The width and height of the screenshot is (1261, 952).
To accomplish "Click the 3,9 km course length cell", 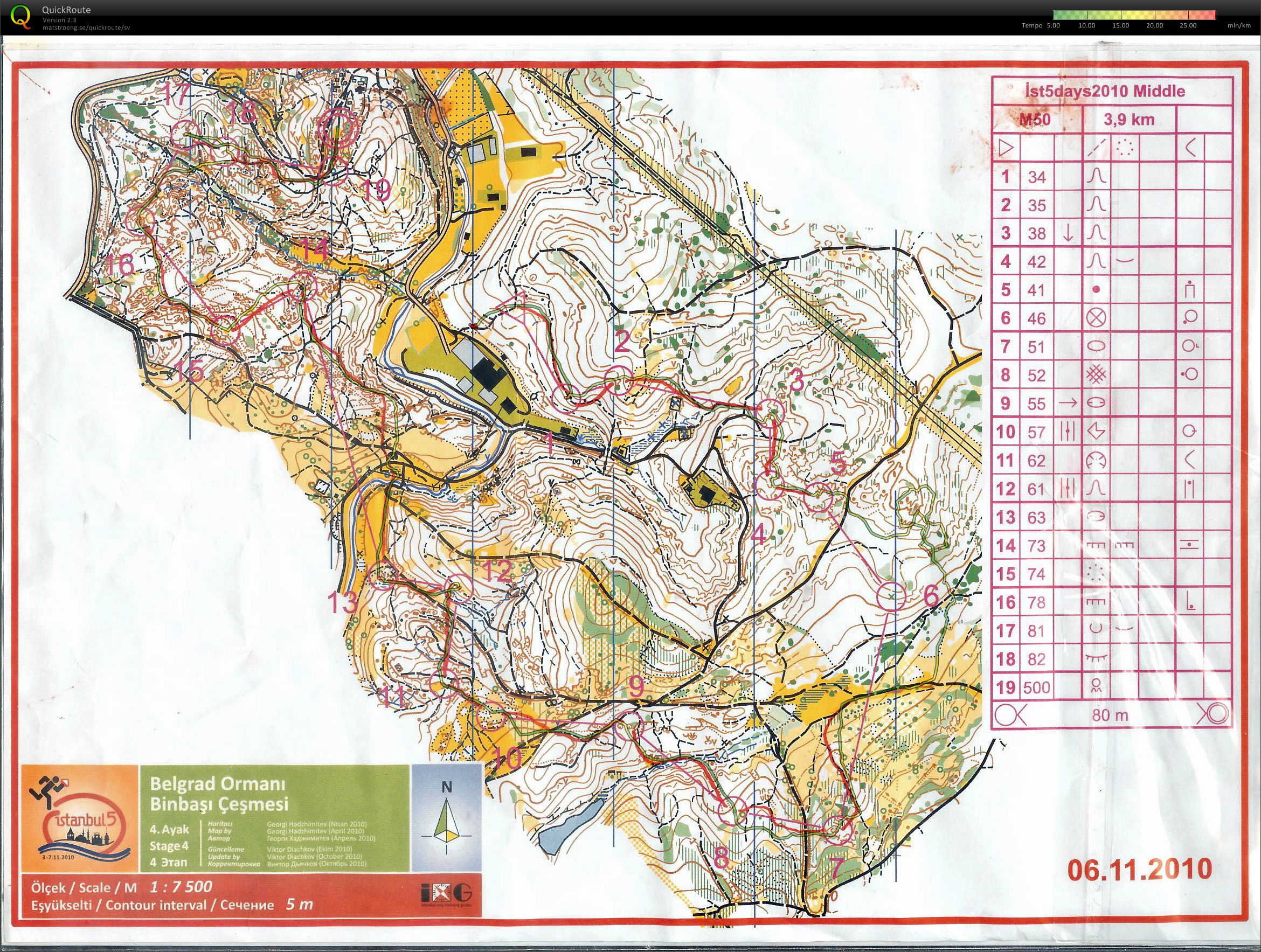I will (x=1129, y=120).
